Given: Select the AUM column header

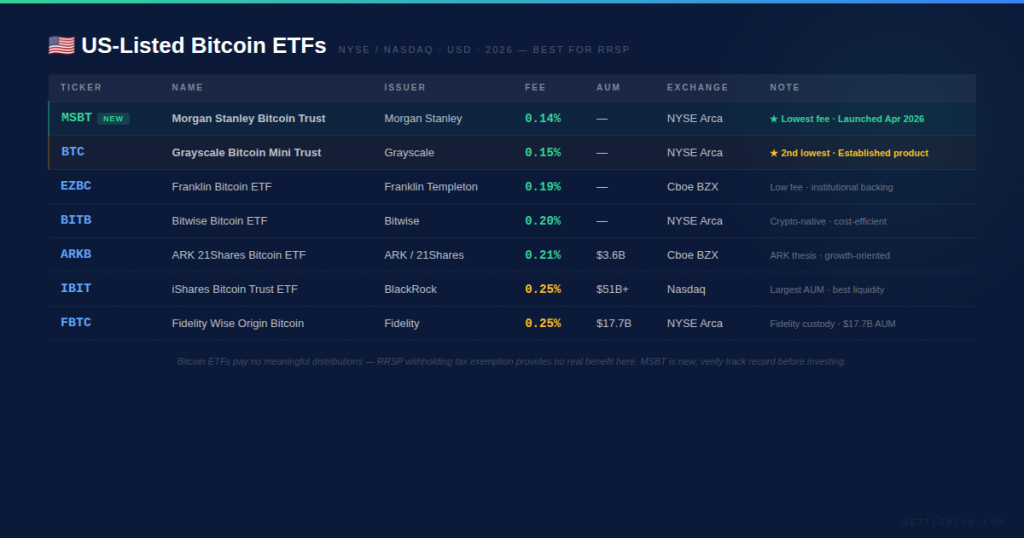Looking at the screenshot, I should pos(609,87).
